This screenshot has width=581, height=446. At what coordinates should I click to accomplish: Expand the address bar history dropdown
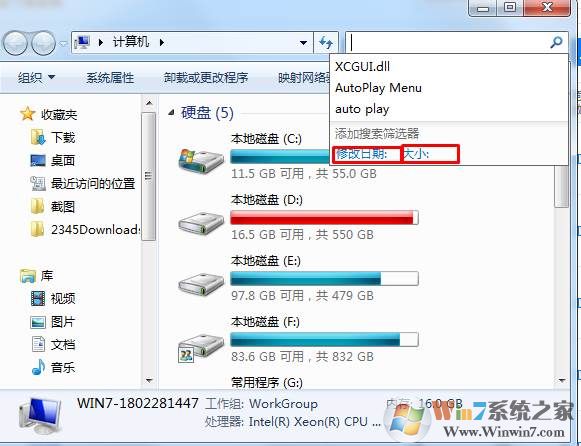[303, 43]
